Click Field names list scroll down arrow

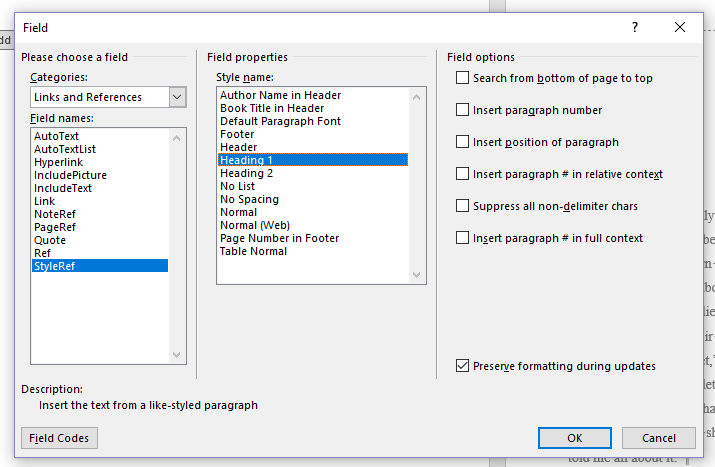coord(177,355)
